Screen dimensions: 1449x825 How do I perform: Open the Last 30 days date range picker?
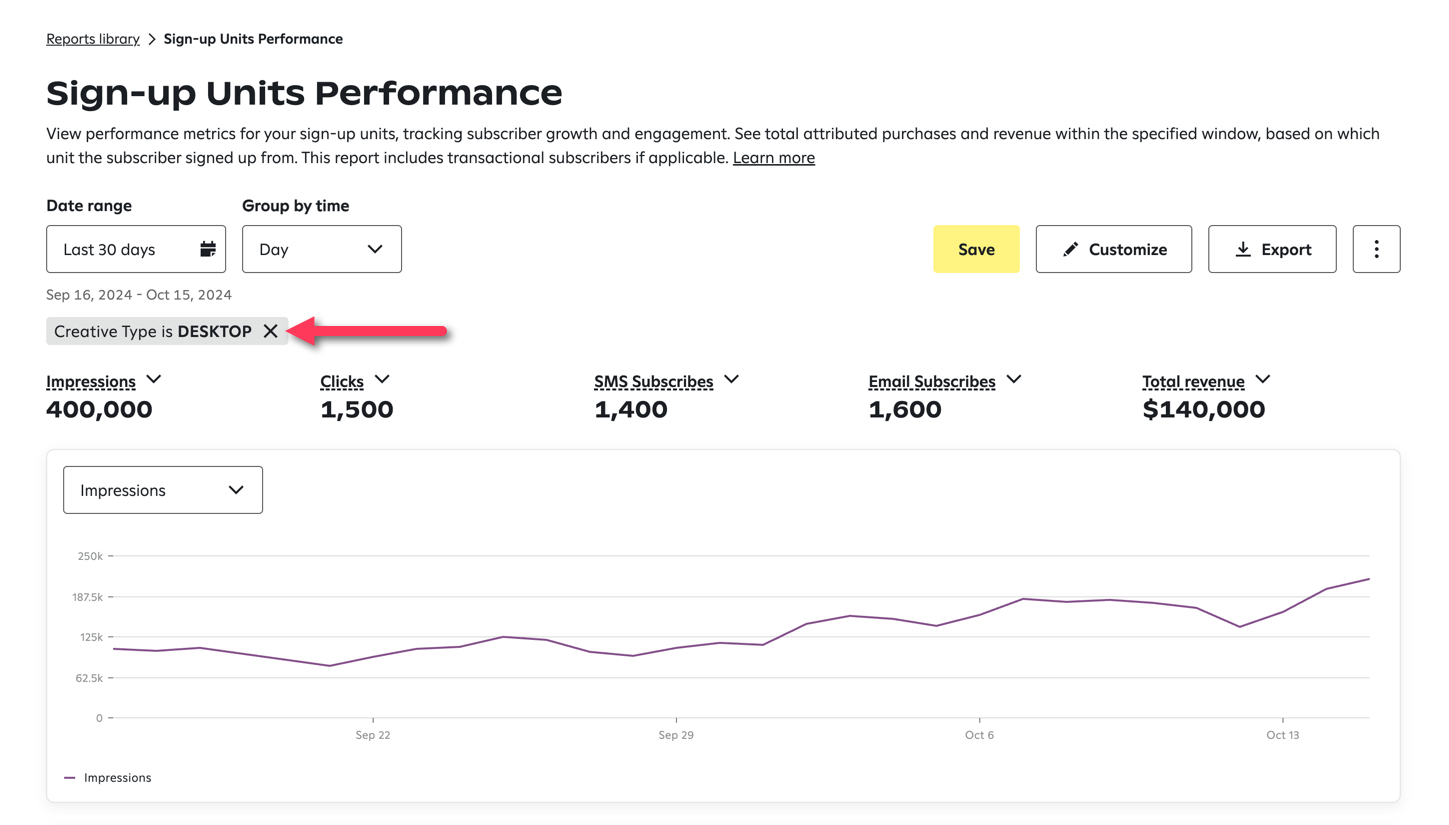click(x=136, y=249)
